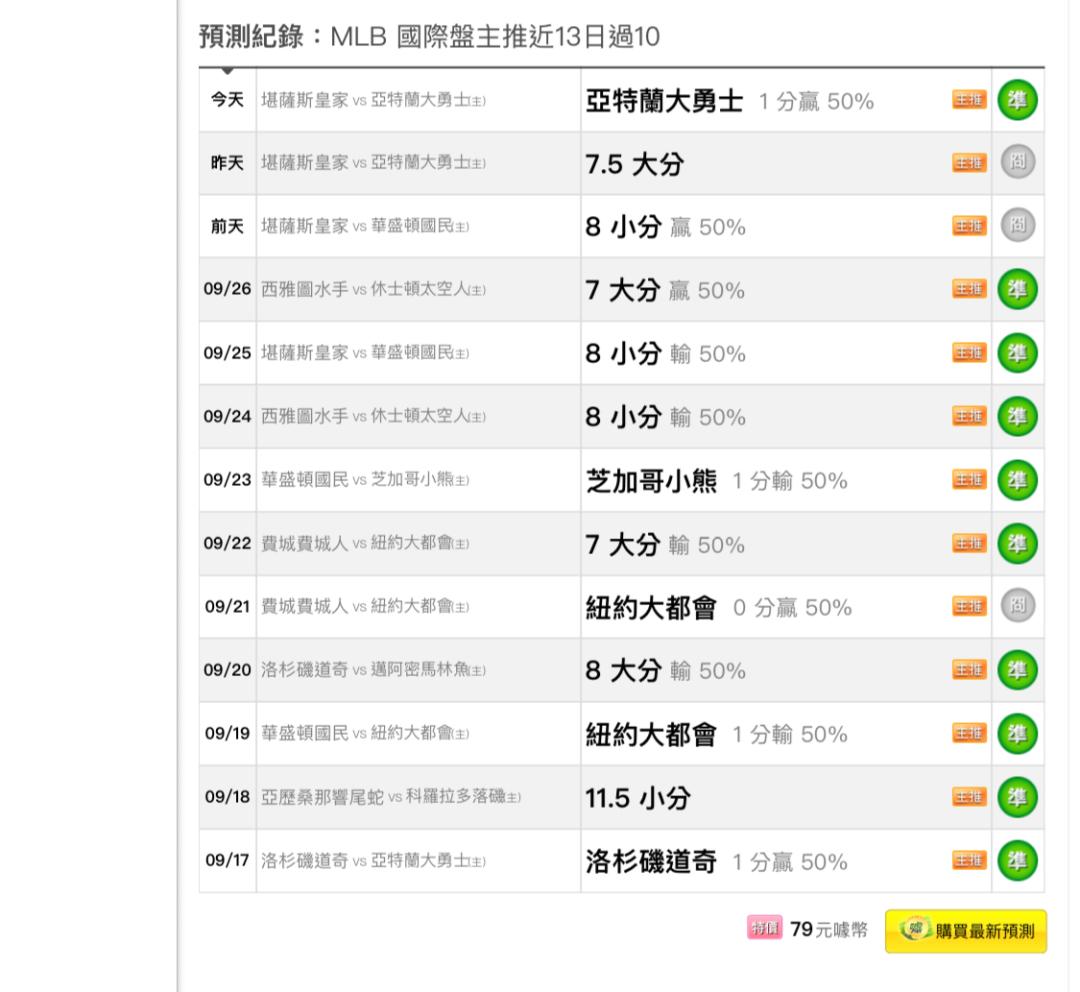Click the matchup 亞歷桑那響尾蛇 vs 科羅拉多落磯

pos(391,797)
